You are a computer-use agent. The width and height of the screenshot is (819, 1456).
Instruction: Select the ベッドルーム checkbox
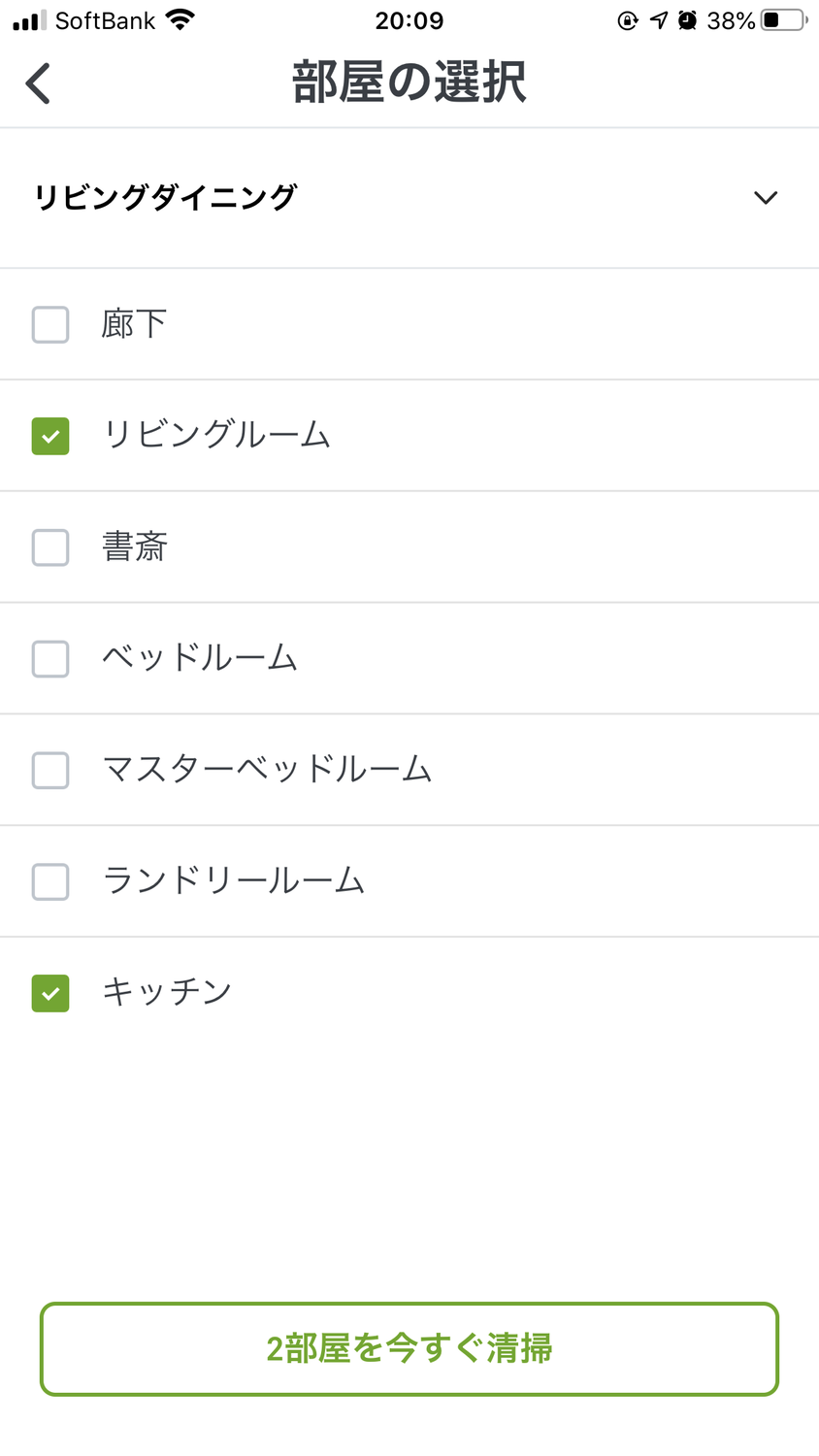pos(50,659)
